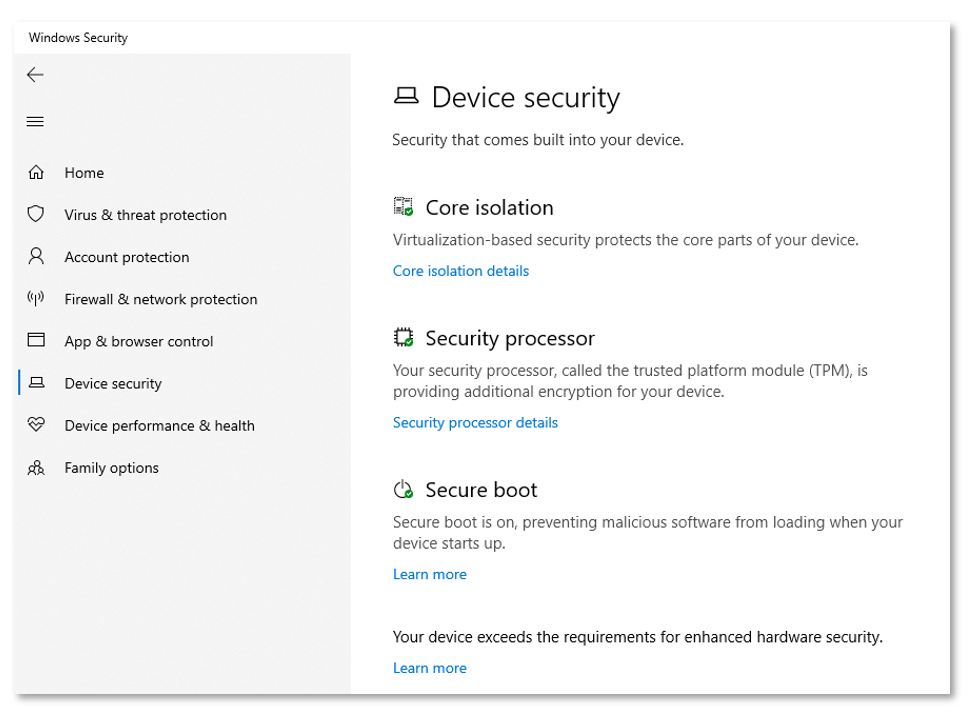The image size is (976, 712).
Task: Go to Device security in sidebar
Action: point(113,383)
